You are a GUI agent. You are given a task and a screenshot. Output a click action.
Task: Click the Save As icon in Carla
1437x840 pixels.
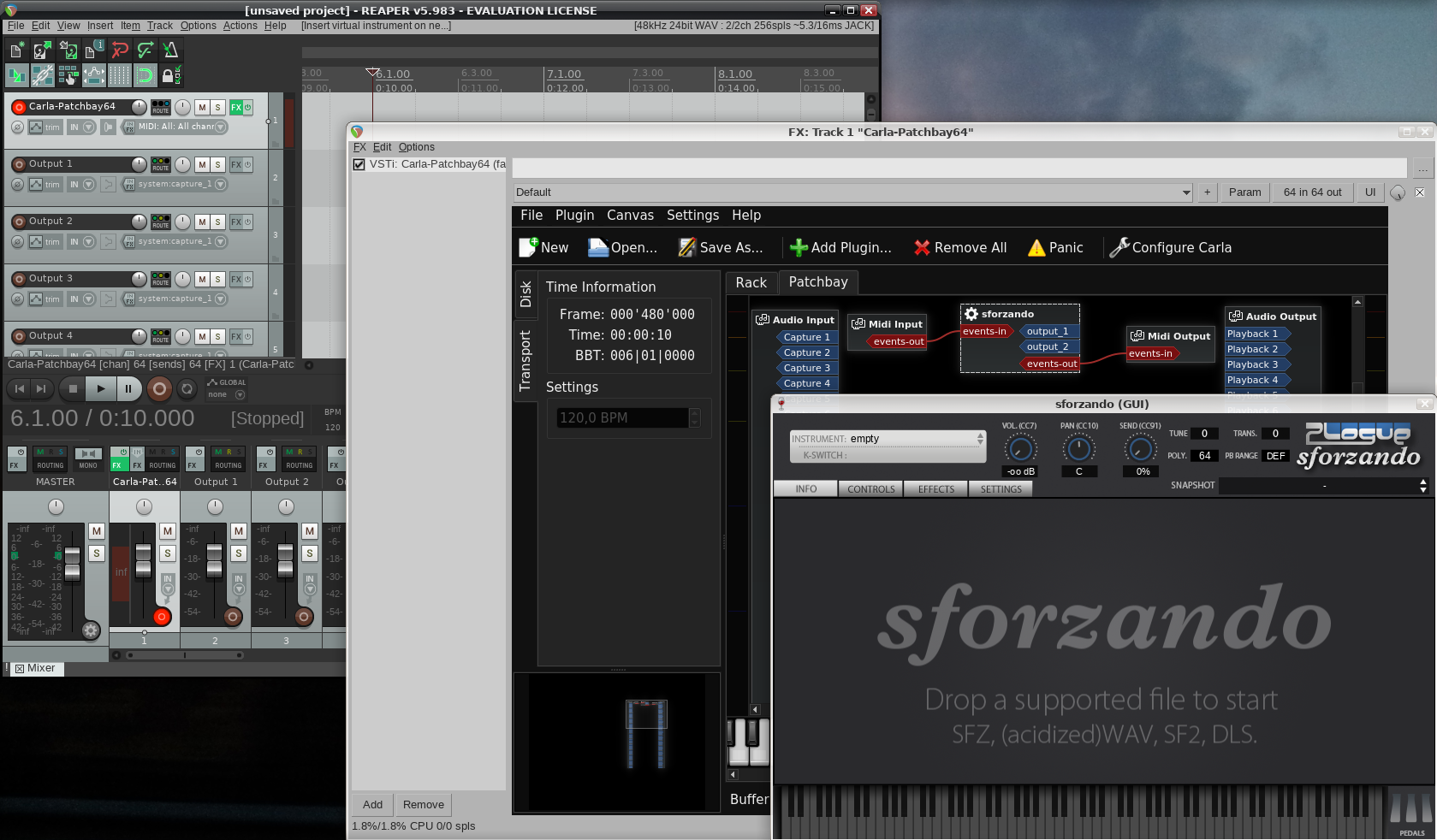686,248
